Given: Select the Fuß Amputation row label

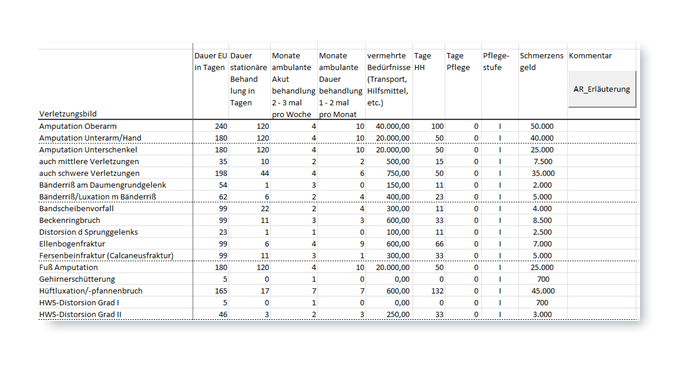Looking at the screenshot, I should coord(68,267).
